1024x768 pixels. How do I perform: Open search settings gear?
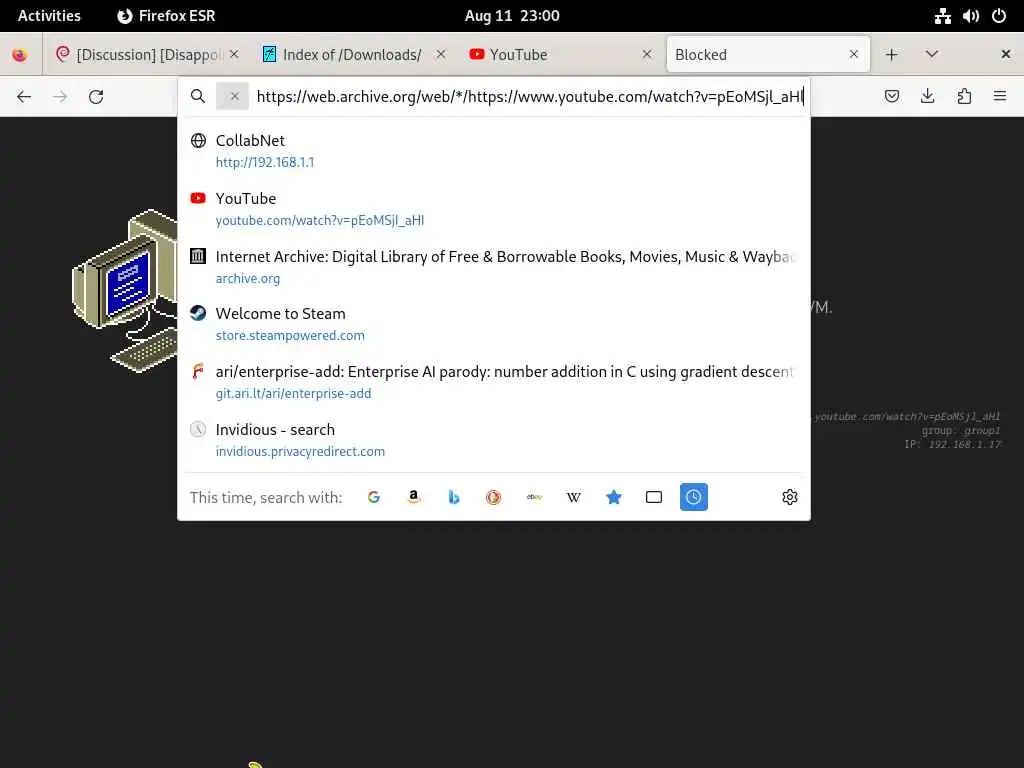[790, 498]
